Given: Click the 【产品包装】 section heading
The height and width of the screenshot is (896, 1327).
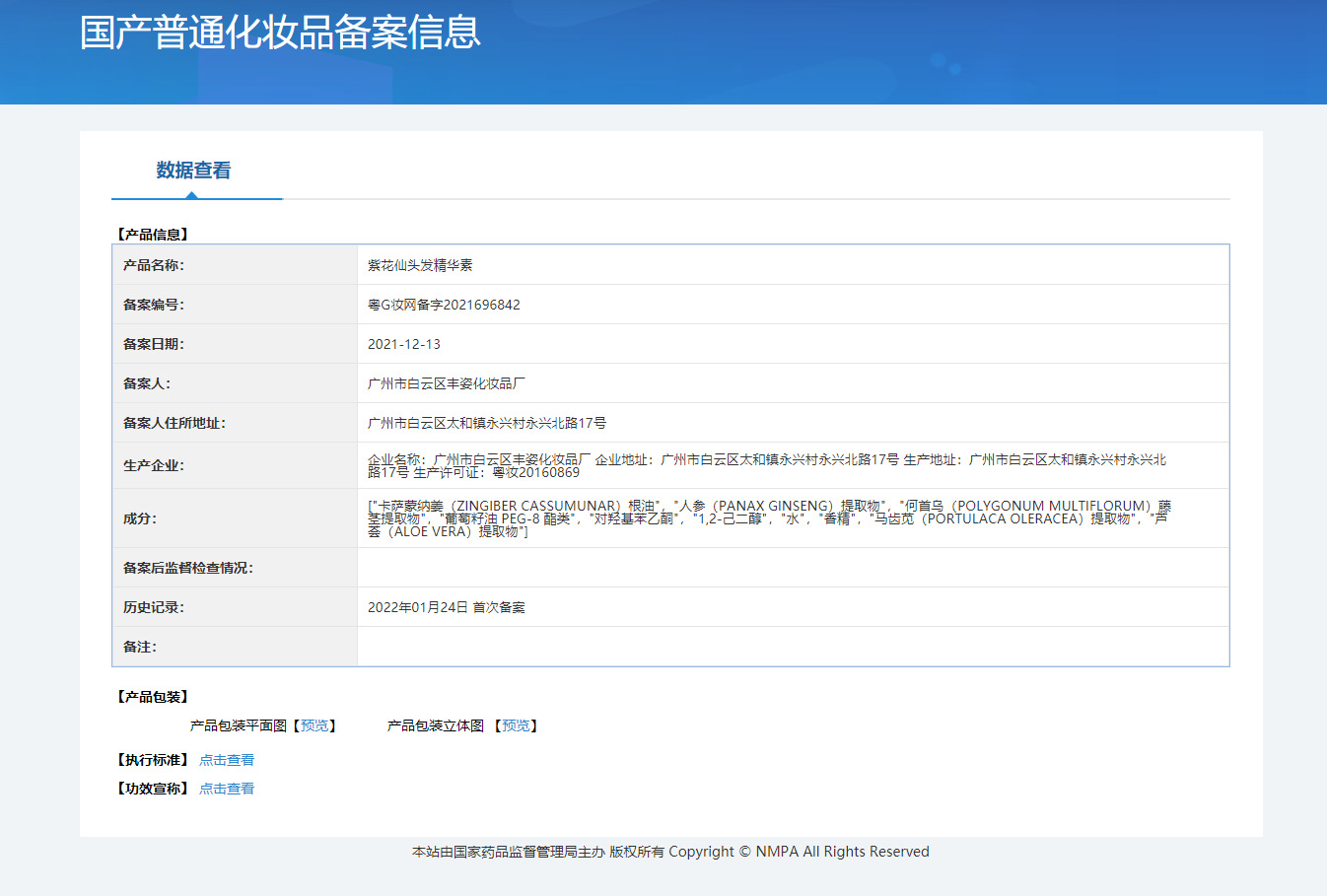Looking at the screenshot, I should pyautogui.click(x=153, y=697).
